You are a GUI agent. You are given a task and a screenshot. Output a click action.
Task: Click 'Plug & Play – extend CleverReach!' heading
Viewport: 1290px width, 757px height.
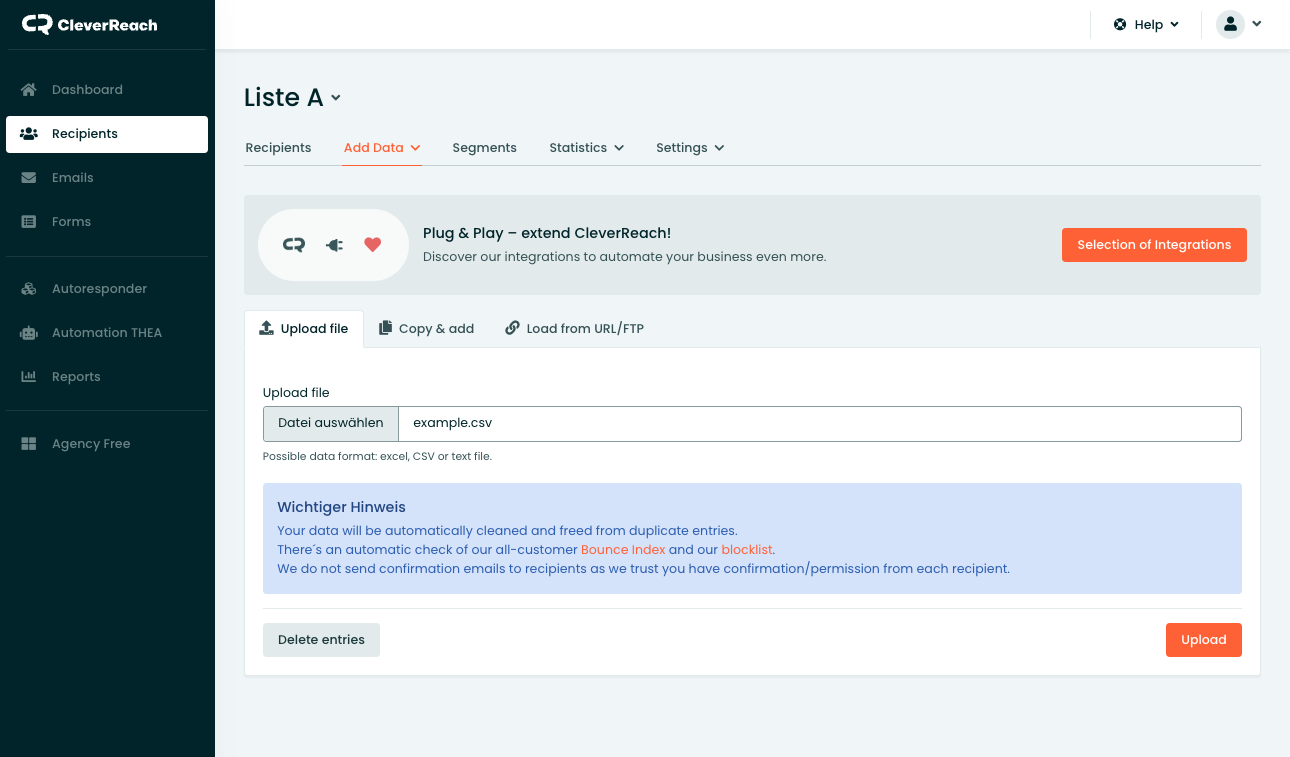[x=547, y=233]
